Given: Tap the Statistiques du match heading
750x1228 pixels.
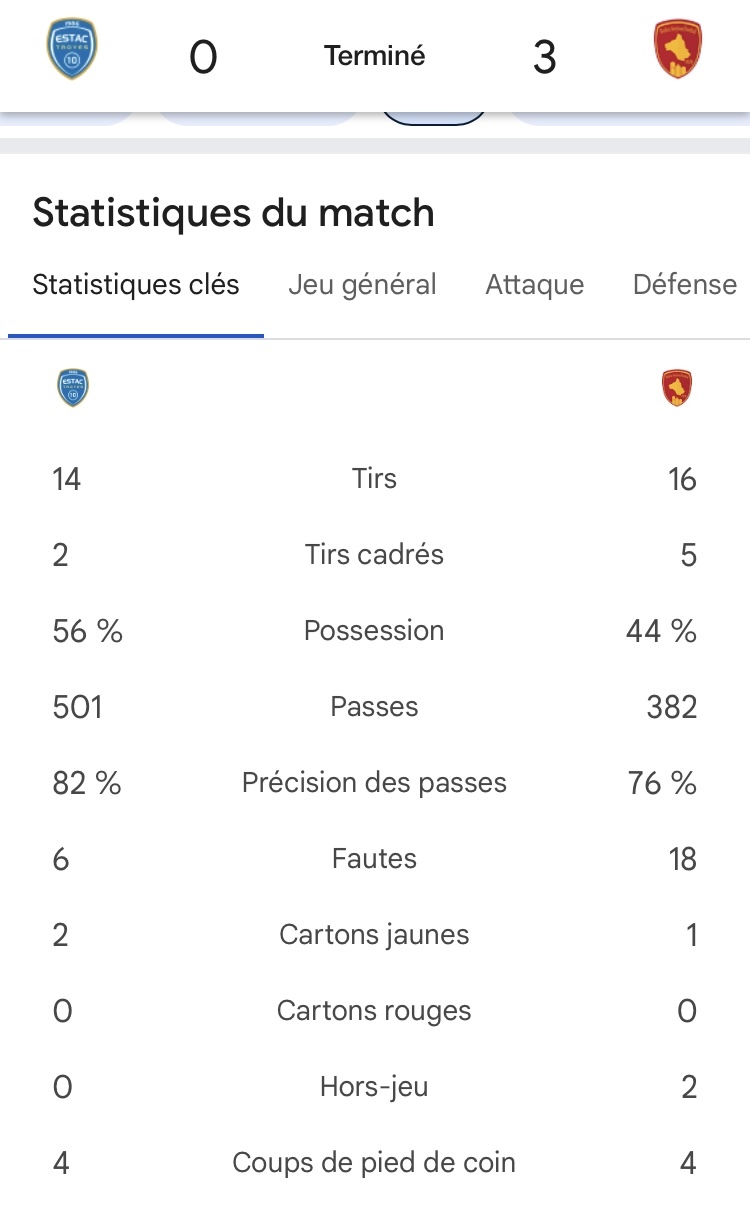Looking at the screenshot, I should pos(233,213).
